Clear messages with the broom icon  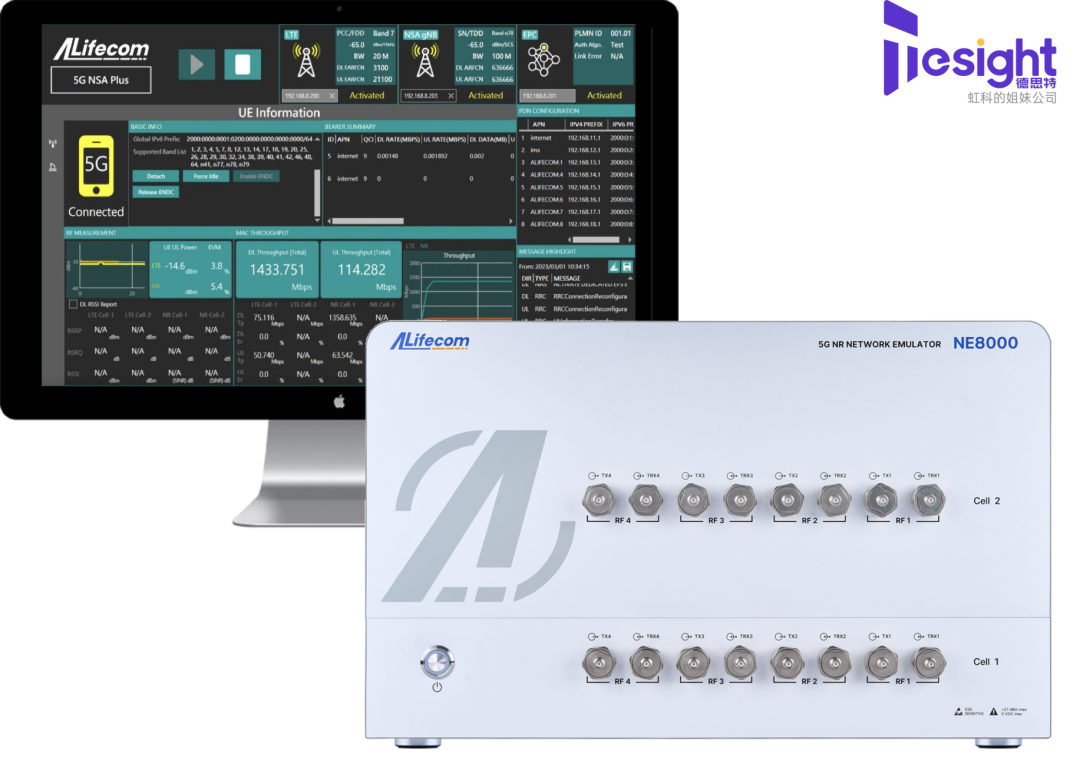click(614, 267)
